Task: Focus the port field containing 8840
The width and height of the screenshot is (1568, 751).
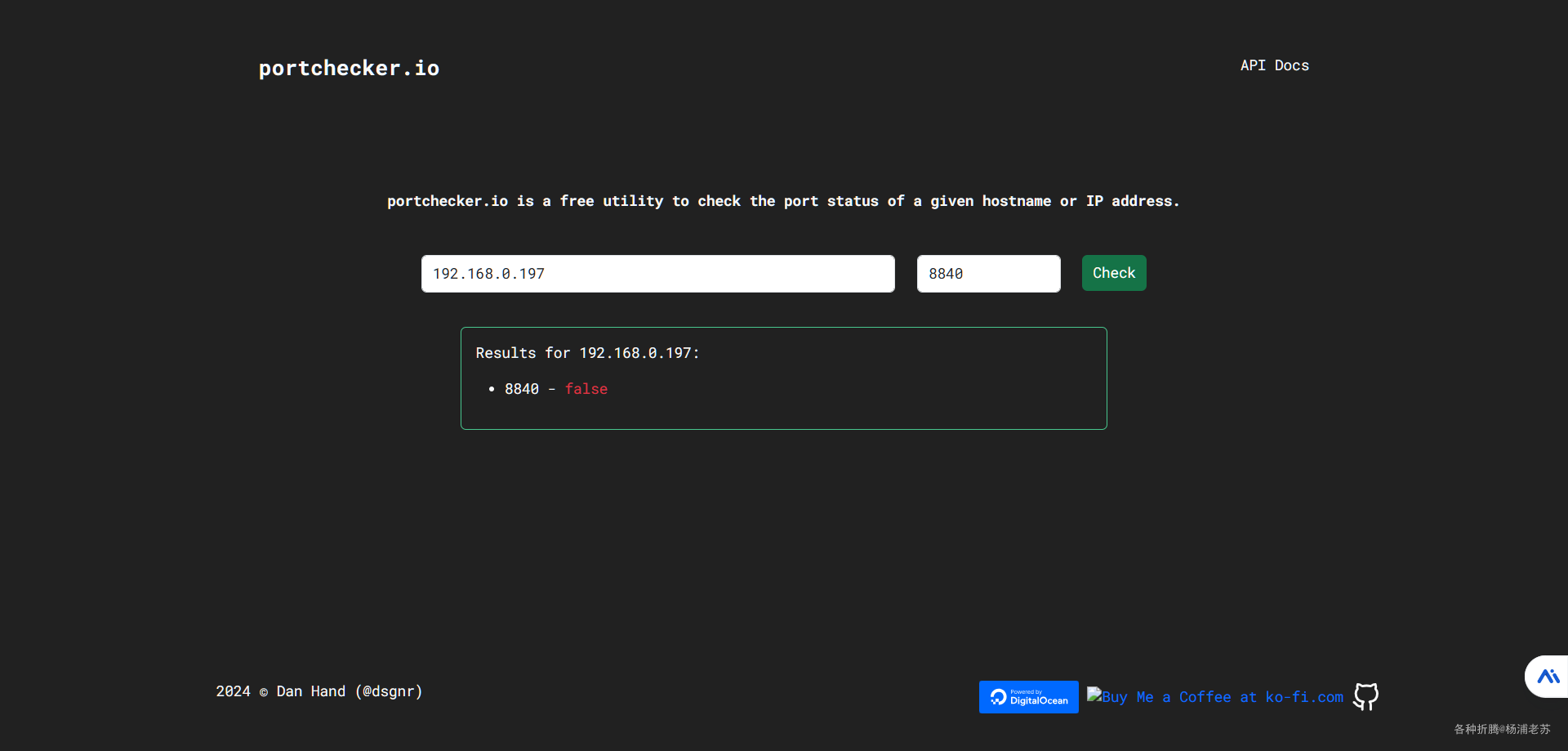Action: pyautogui.click(x=989, y=274)
